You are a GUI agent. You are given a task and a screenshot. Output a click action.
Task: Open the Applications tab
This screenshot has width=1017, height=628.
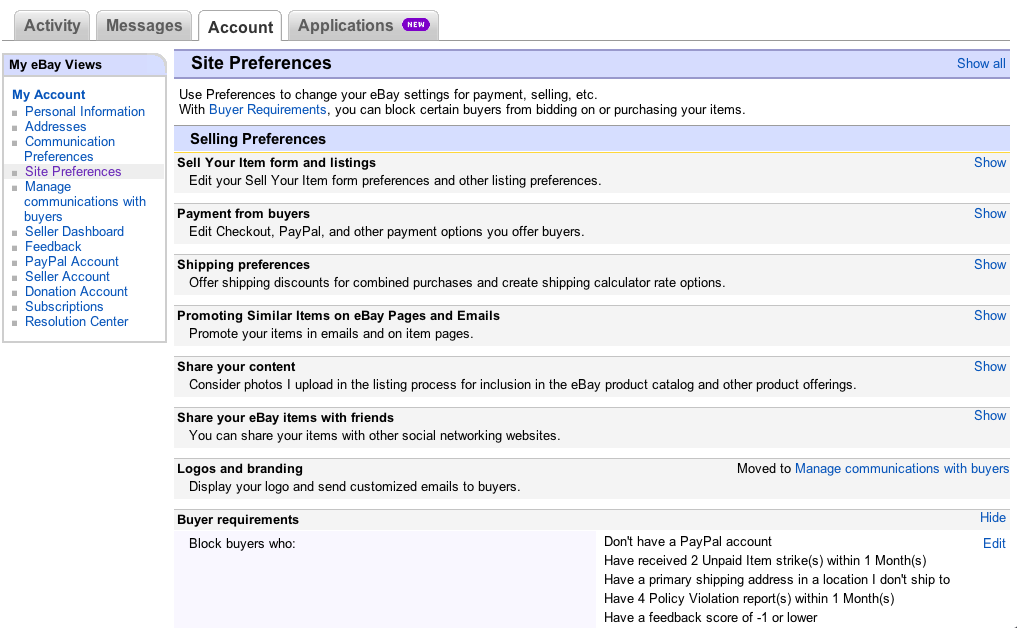pyautogui.click(x=346, y=26)
